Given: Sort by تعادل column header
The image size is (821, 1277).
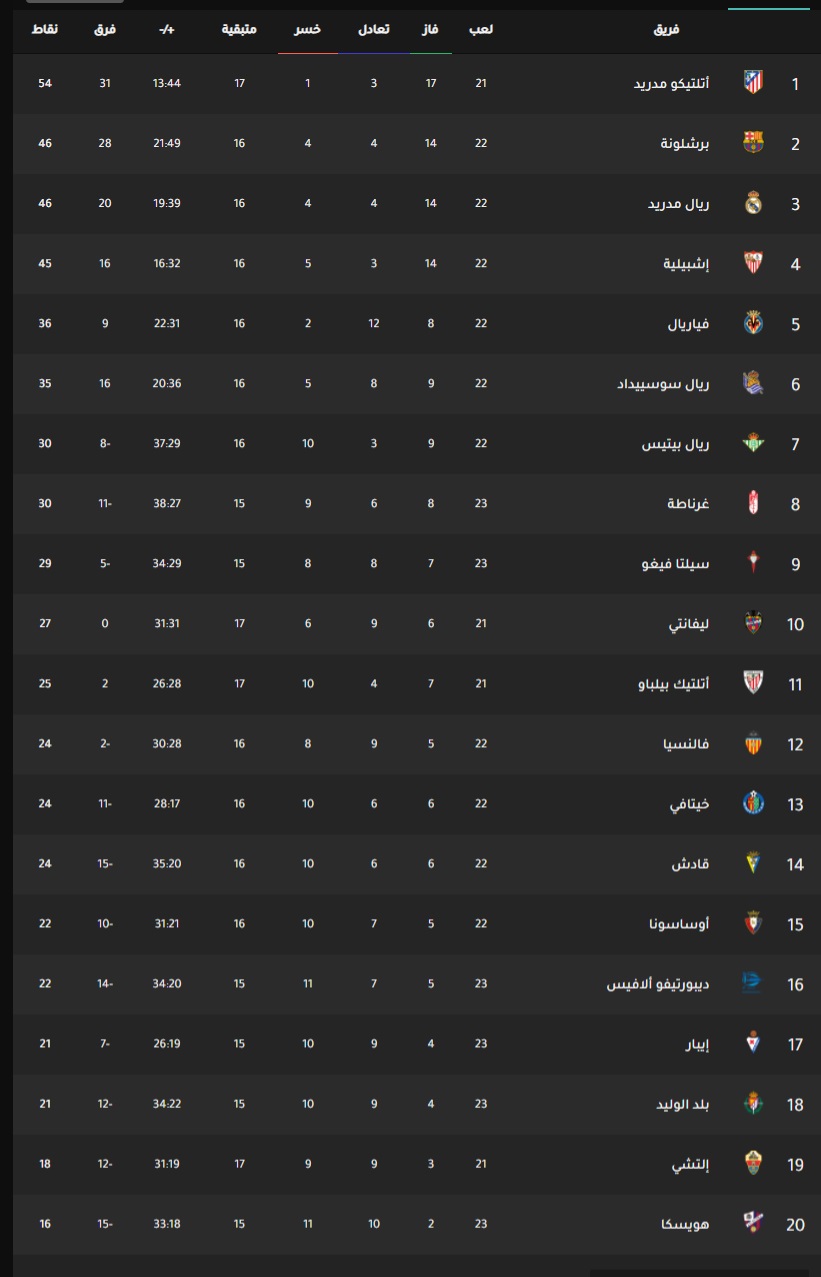Looking at the screenshot, I should [x=374, y=29].
